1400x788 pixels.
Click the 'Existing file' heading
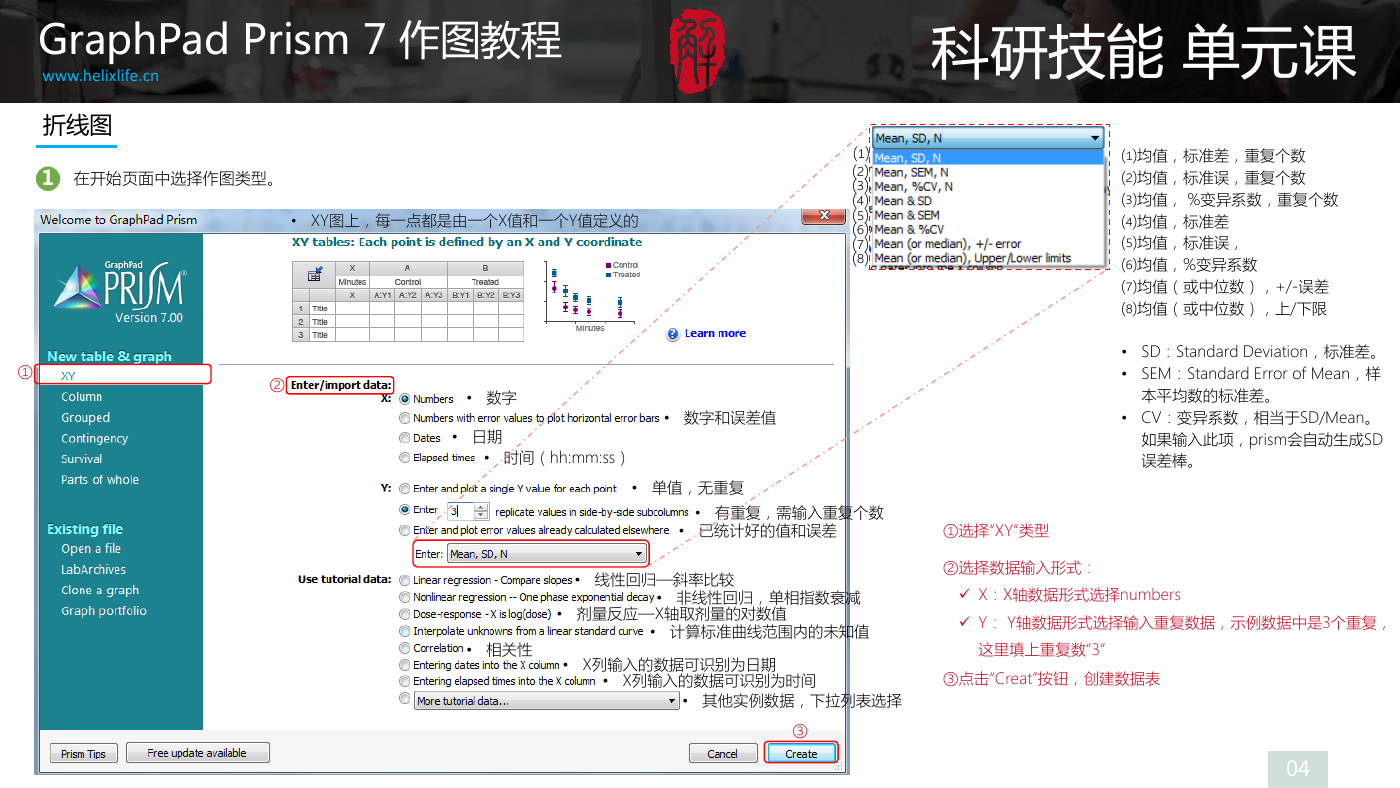(x=85, y=529)
